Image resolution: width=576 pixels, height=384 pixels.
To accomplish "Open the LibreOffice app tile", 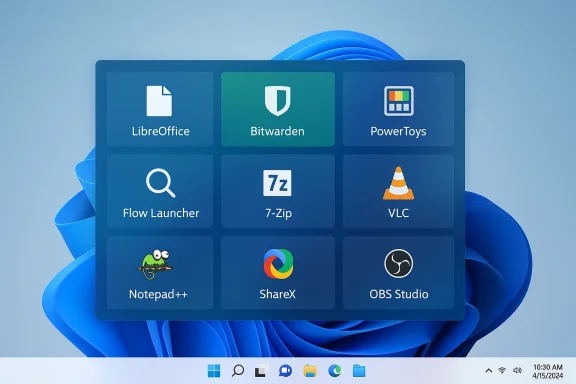I will pyautogui.click(x=160, y=109).
